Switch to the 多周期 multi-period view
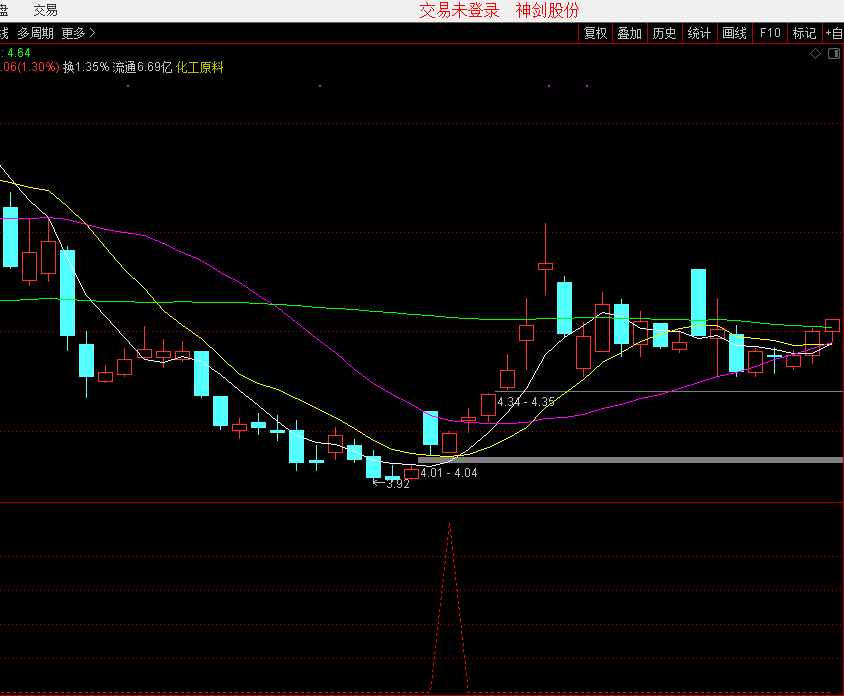 click(x=35, y=33)
